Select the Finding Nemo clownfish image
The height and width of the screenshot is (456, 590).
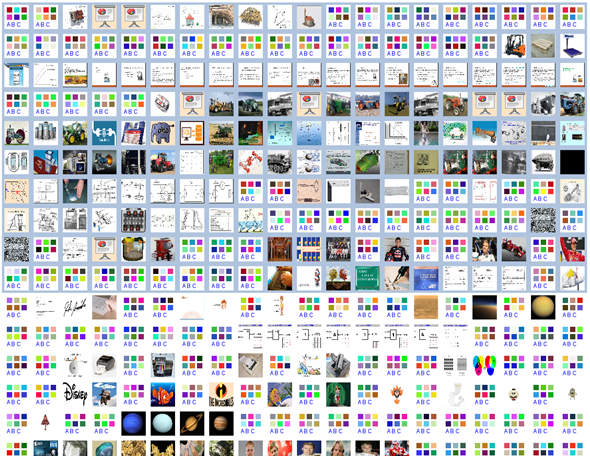coord(163,394)
